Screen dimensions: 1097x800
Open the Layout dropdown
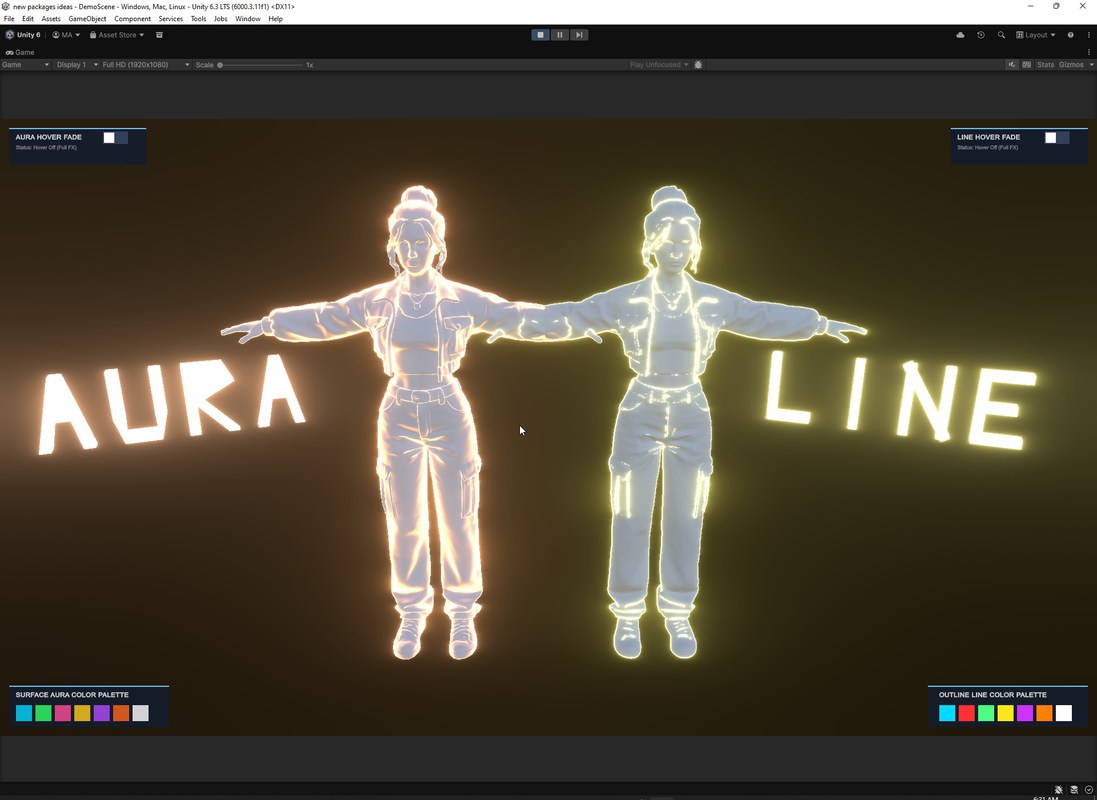[1035, 35]
